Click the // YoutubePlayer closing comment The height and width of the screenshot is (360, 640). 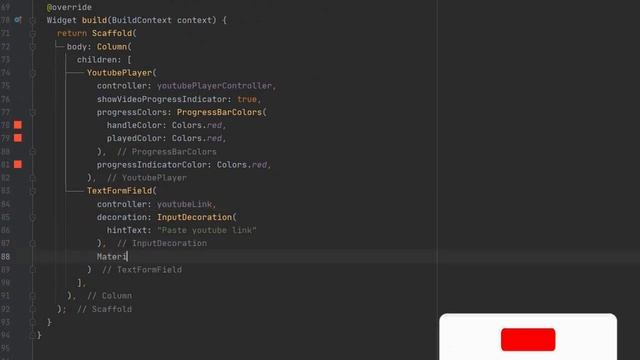(147, 178)
